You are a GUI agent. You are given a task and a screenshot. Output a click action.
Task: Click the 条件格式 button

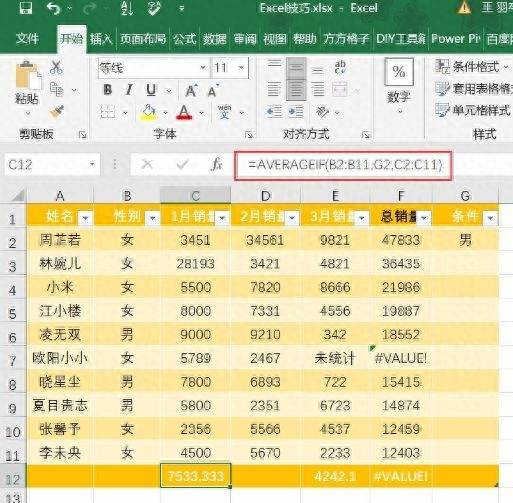(x=472, y=67)
